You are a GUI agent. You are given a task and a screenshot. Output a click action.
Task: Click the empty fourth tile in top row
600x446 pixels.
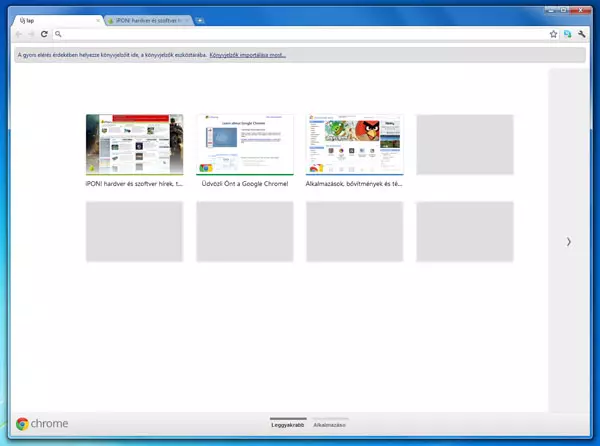tap(464, 145)
